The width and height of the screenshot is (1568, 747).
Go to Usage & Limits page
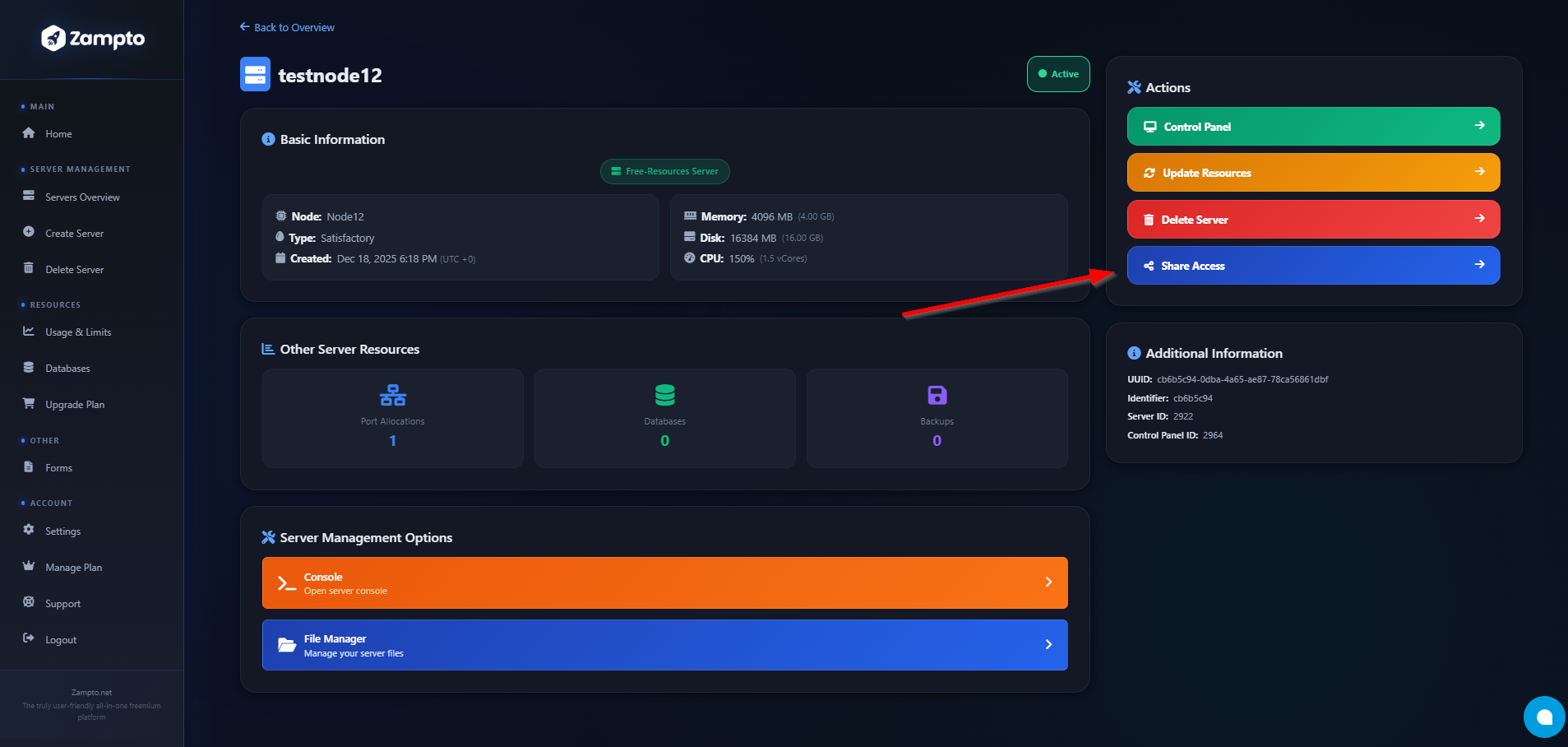(78, 332)
